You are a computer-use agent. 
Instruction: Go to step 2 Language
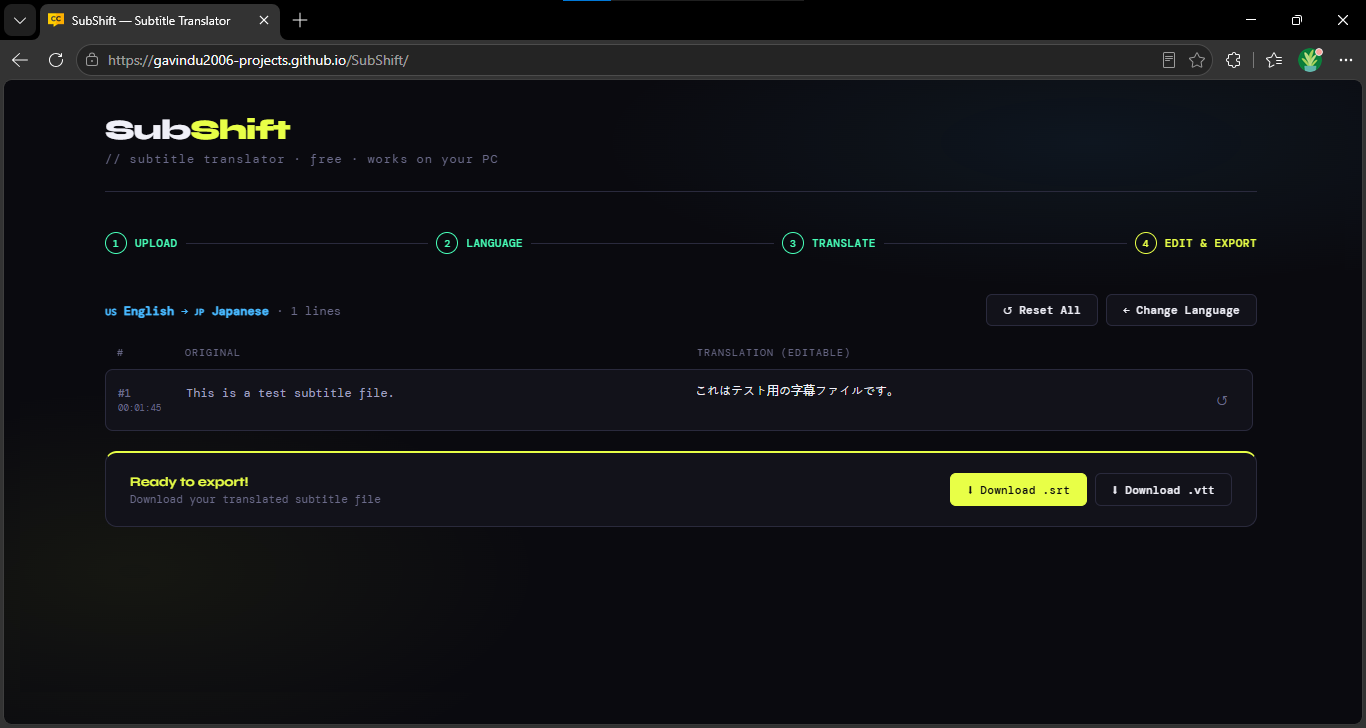pos(479,243)
